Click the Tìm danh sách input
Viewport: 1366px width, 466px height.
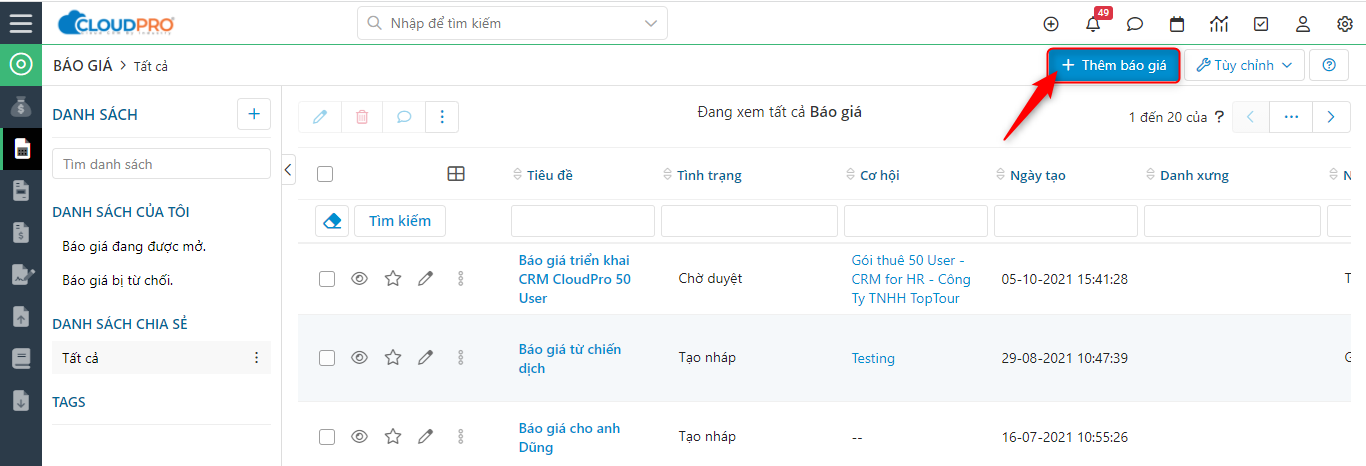click(x=161, y=163)
